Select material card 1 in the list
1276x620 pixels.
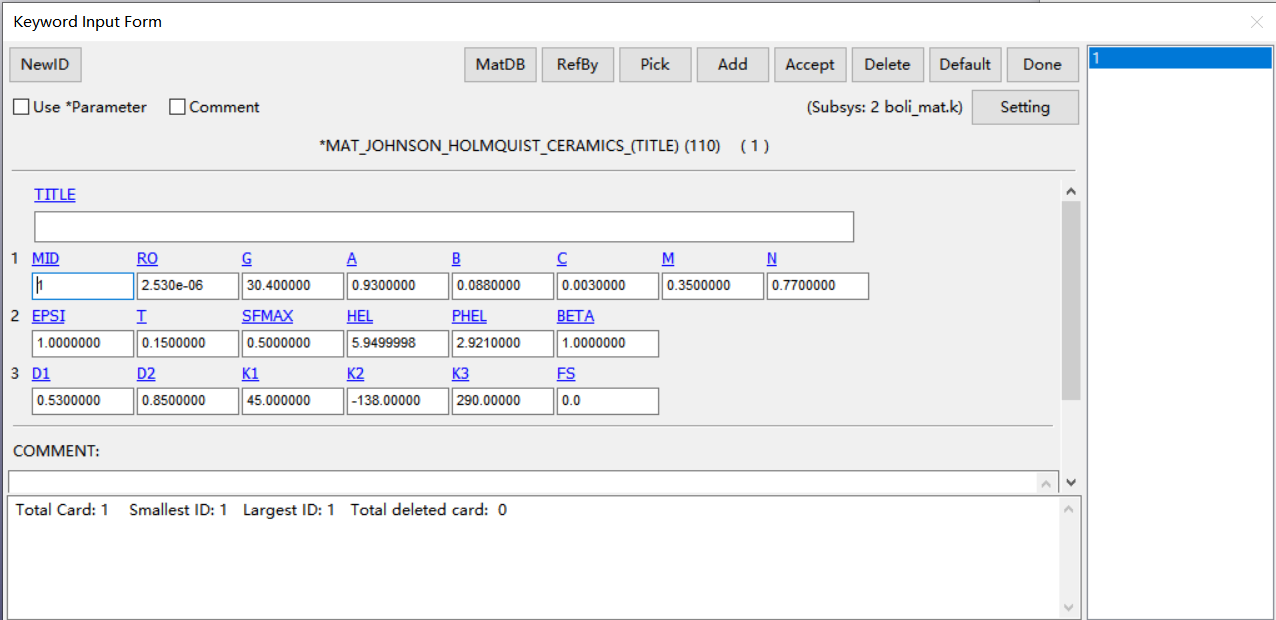click(1180, 58)
